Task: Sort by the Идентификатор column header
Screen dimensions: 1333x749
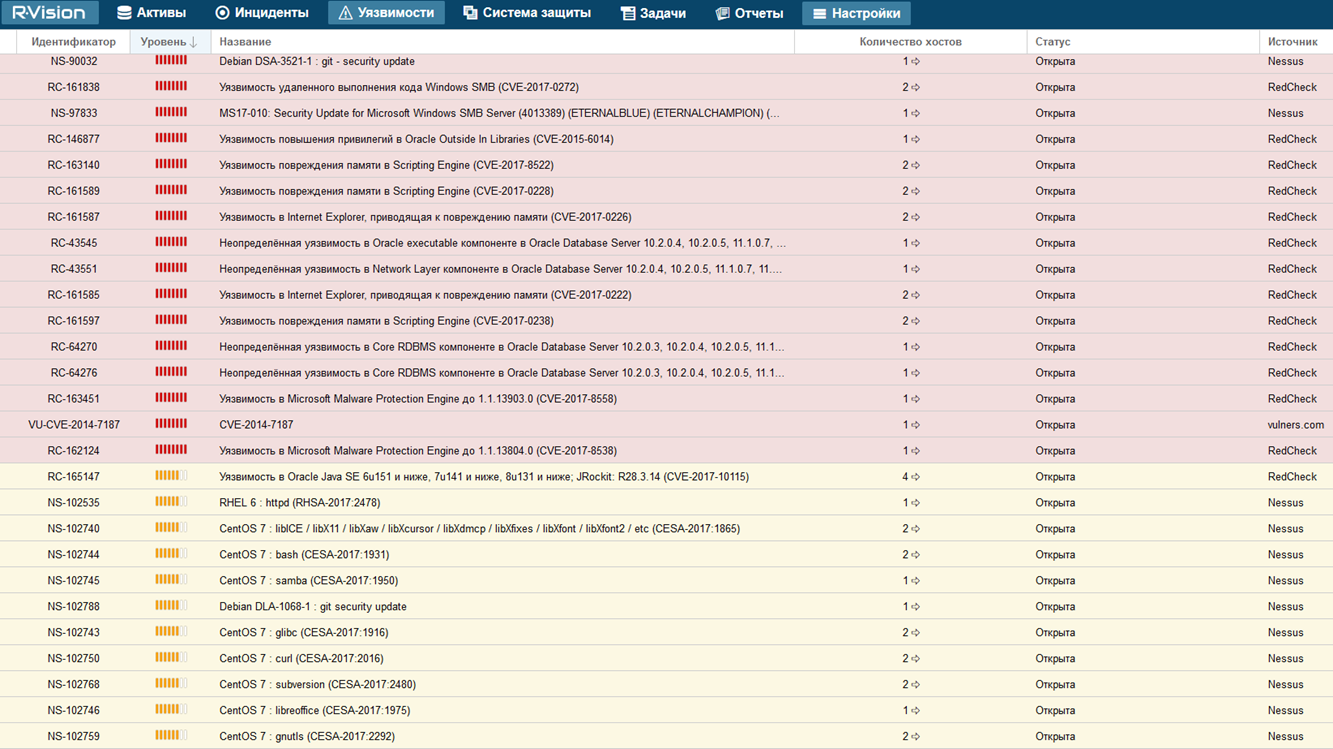Action: (74, 42)
